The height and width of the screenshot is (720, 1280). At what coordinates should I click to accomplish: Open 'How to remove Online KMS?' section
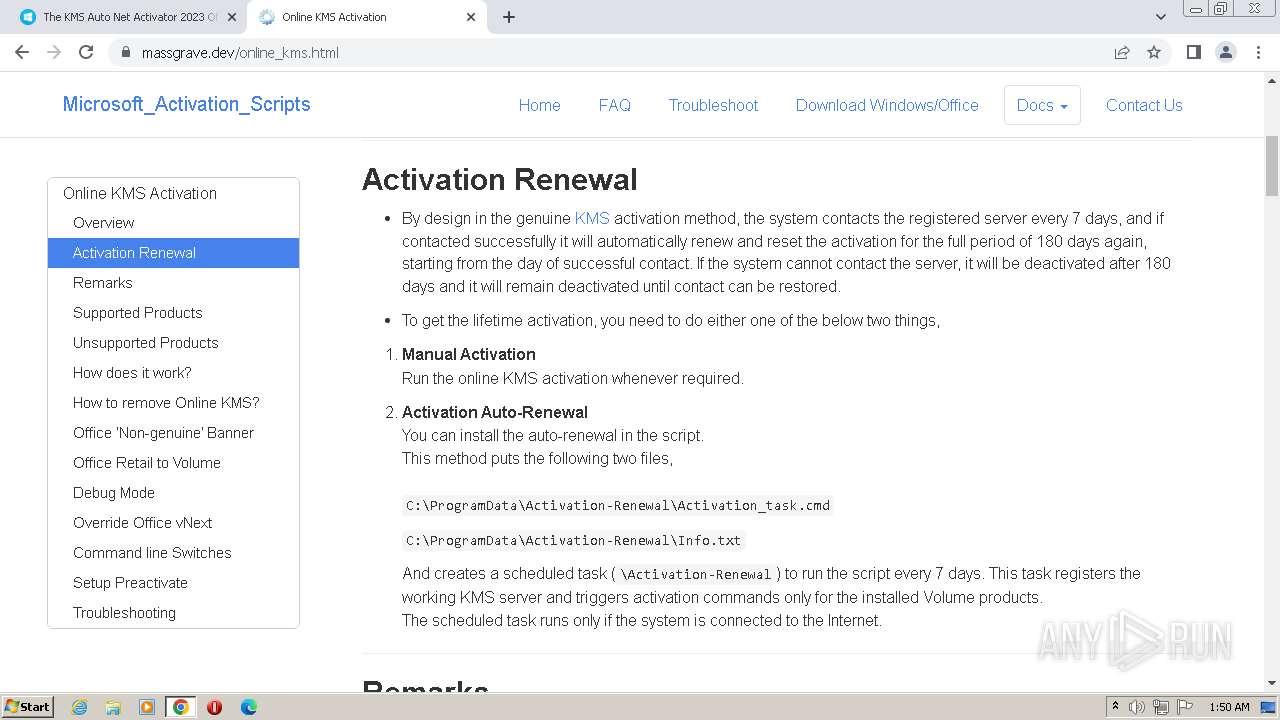coord(173,403)
